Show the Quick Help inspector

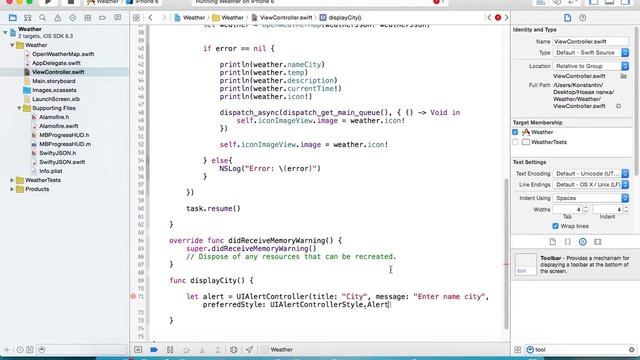[582, 18]
